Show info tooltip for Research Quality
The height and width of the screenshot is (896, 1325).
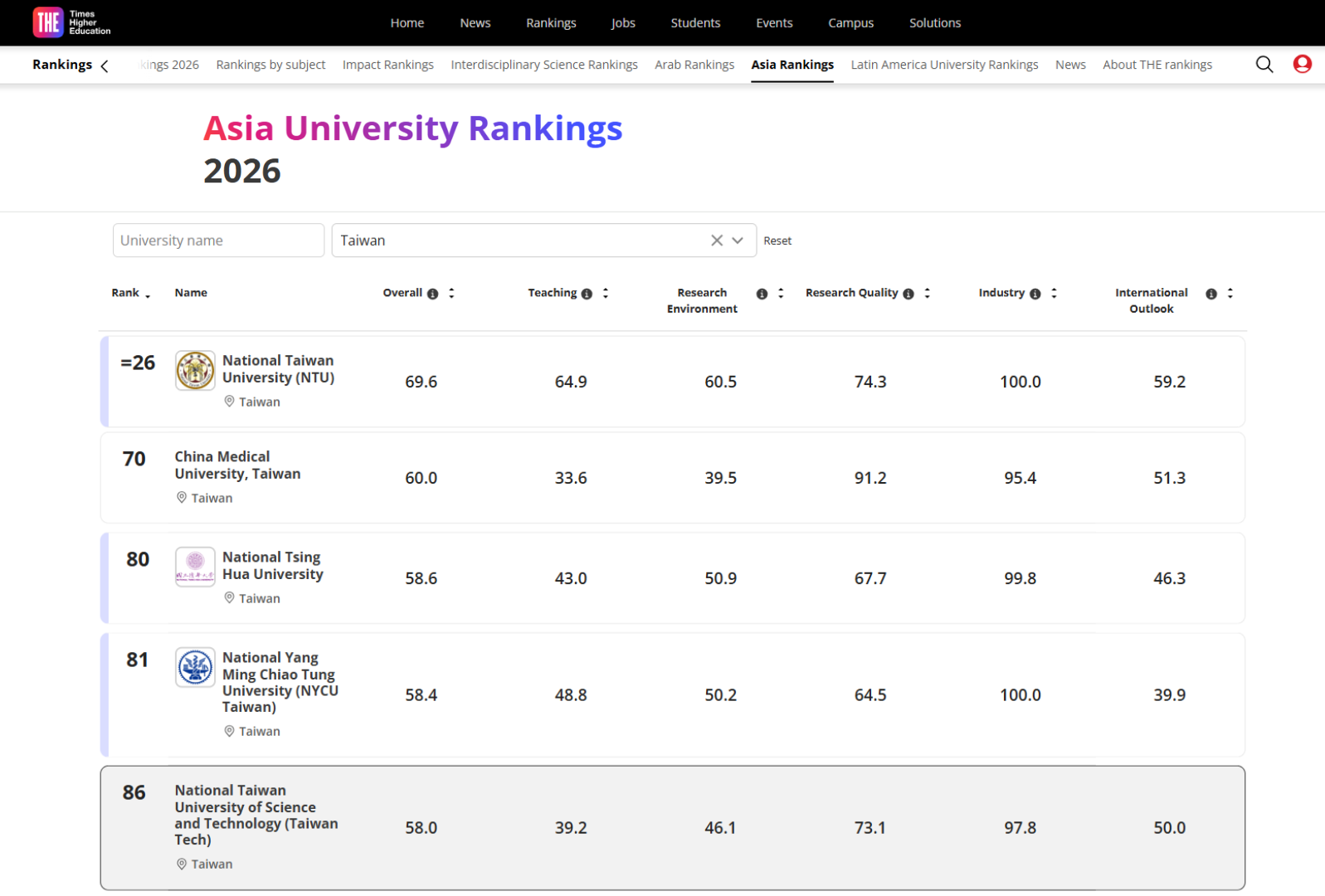(x=909, y=294)
